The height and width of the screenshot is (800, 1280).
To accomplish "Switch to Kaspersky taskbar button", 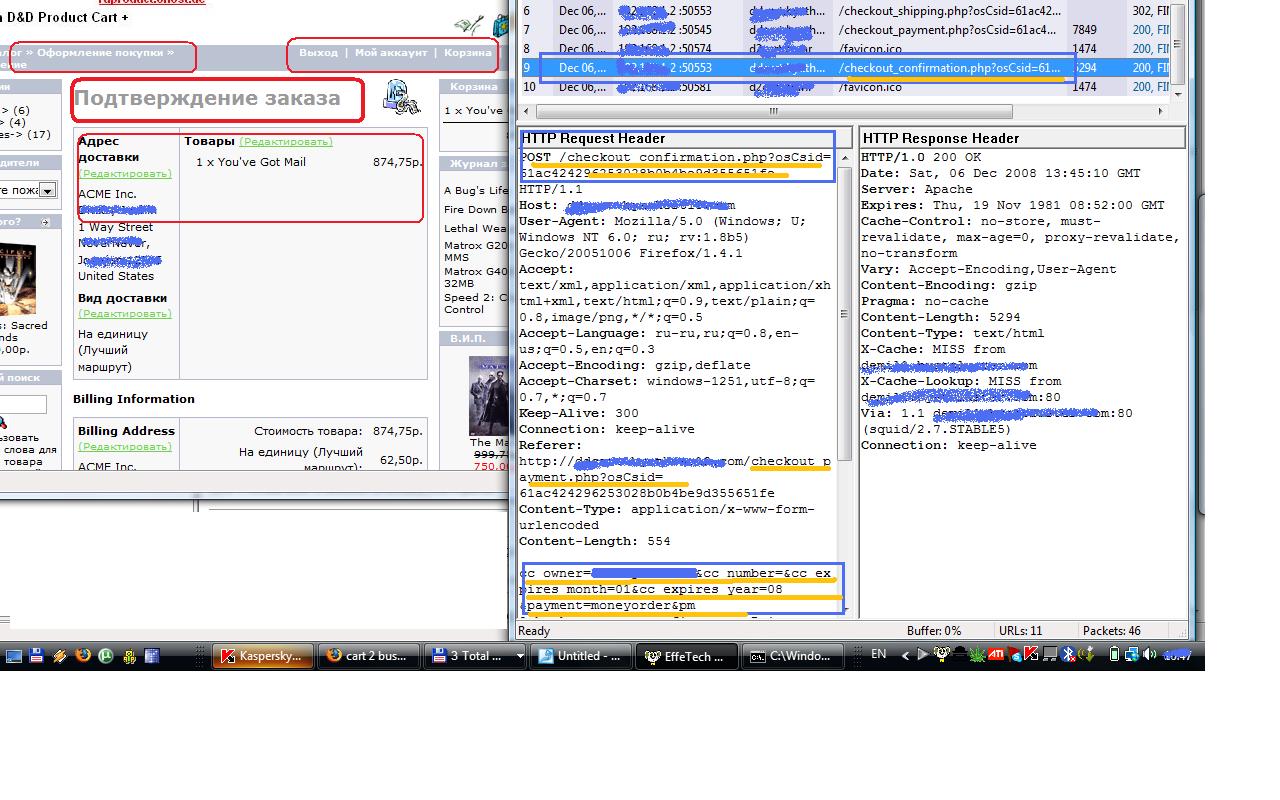I will (x=262, y=656).
